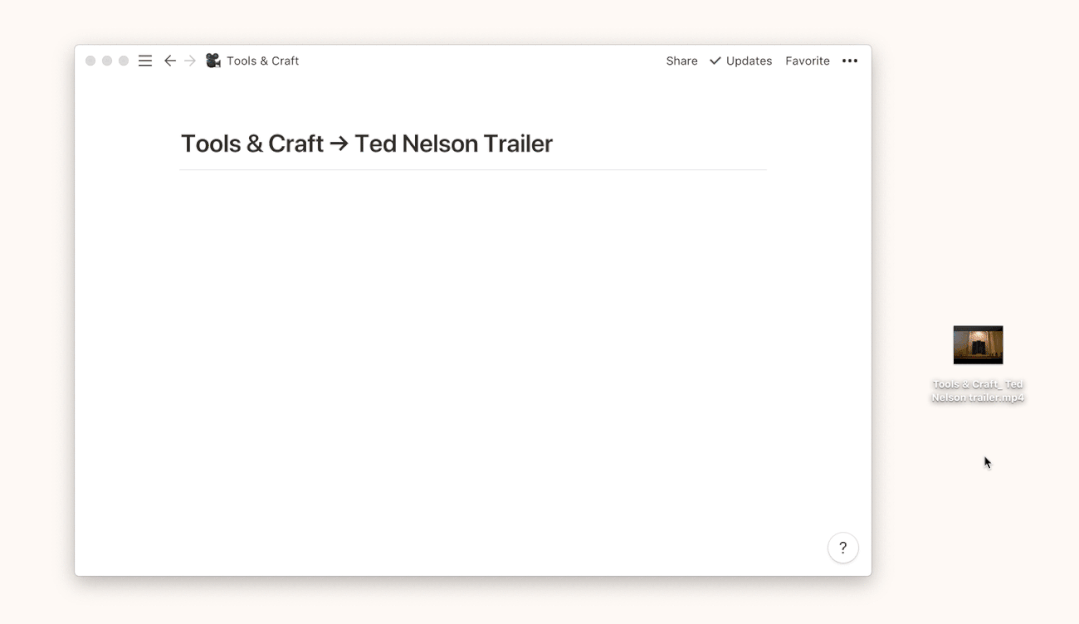Click the checkmark icon beside Updates
The height and width of the screenshot is (624, 1079).
point(715,61)
